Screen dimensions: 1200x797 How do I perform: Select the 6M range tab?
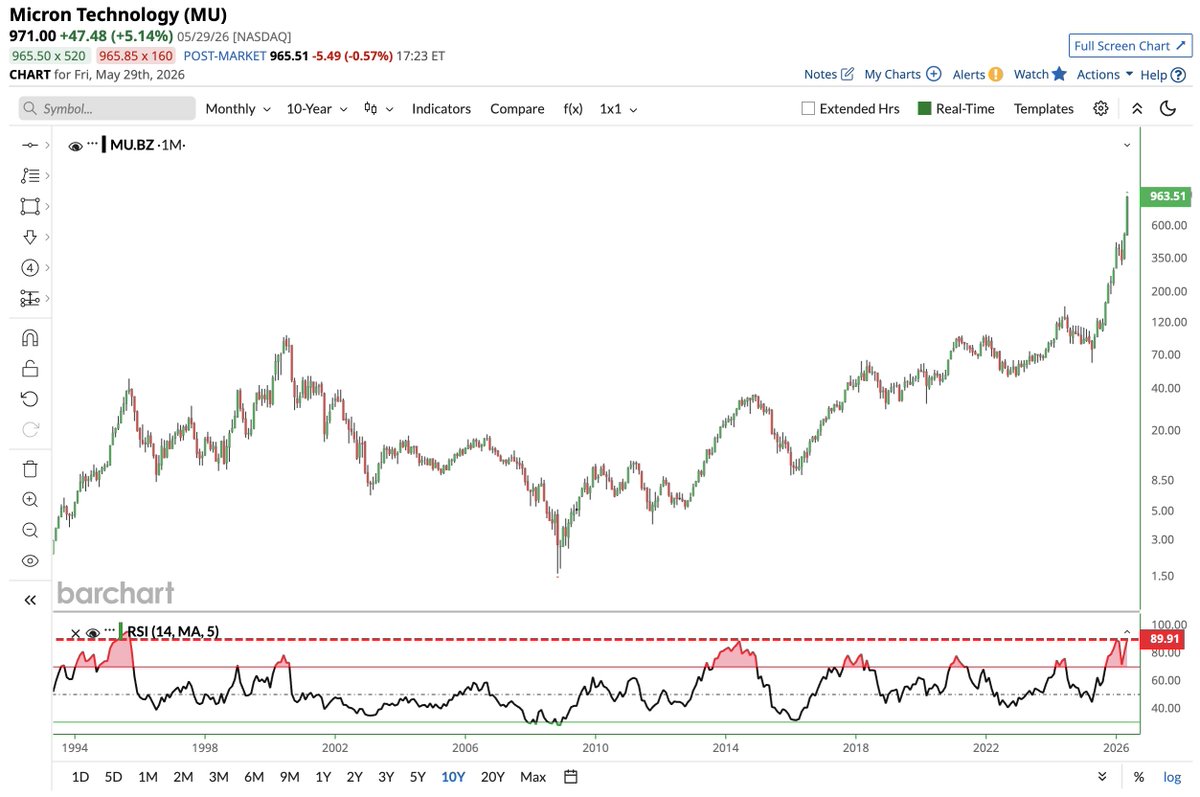tap(254, 777)
